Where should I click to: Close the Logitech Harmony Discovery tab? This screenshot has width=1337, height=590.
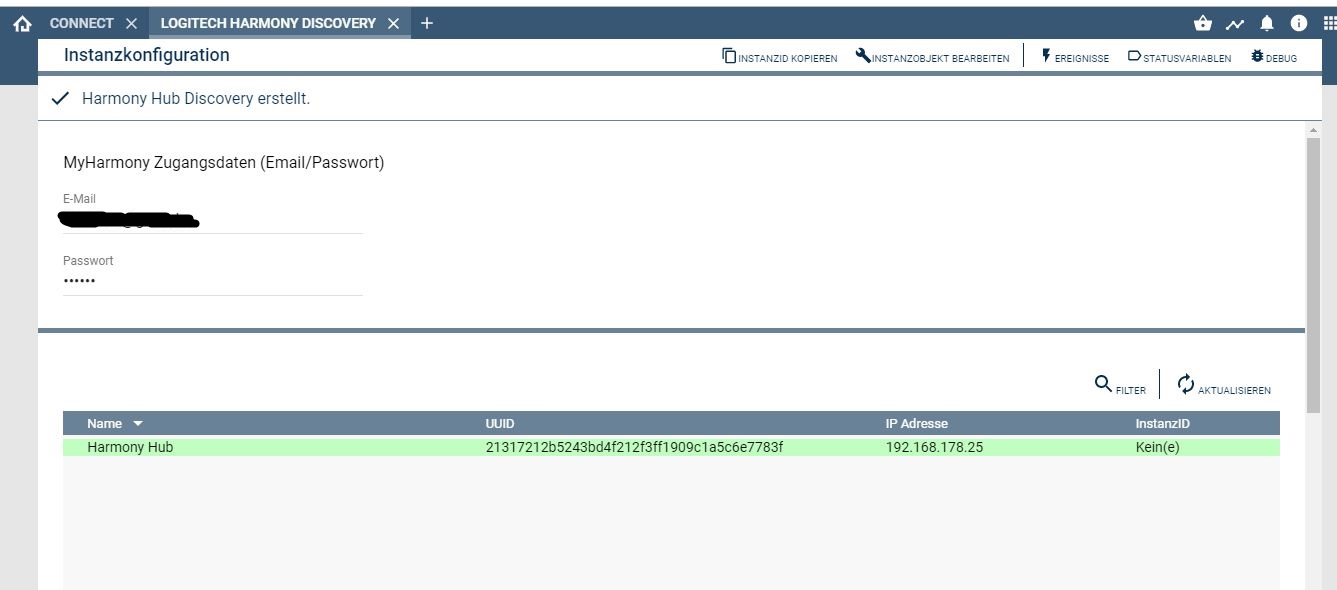point(393,23)
